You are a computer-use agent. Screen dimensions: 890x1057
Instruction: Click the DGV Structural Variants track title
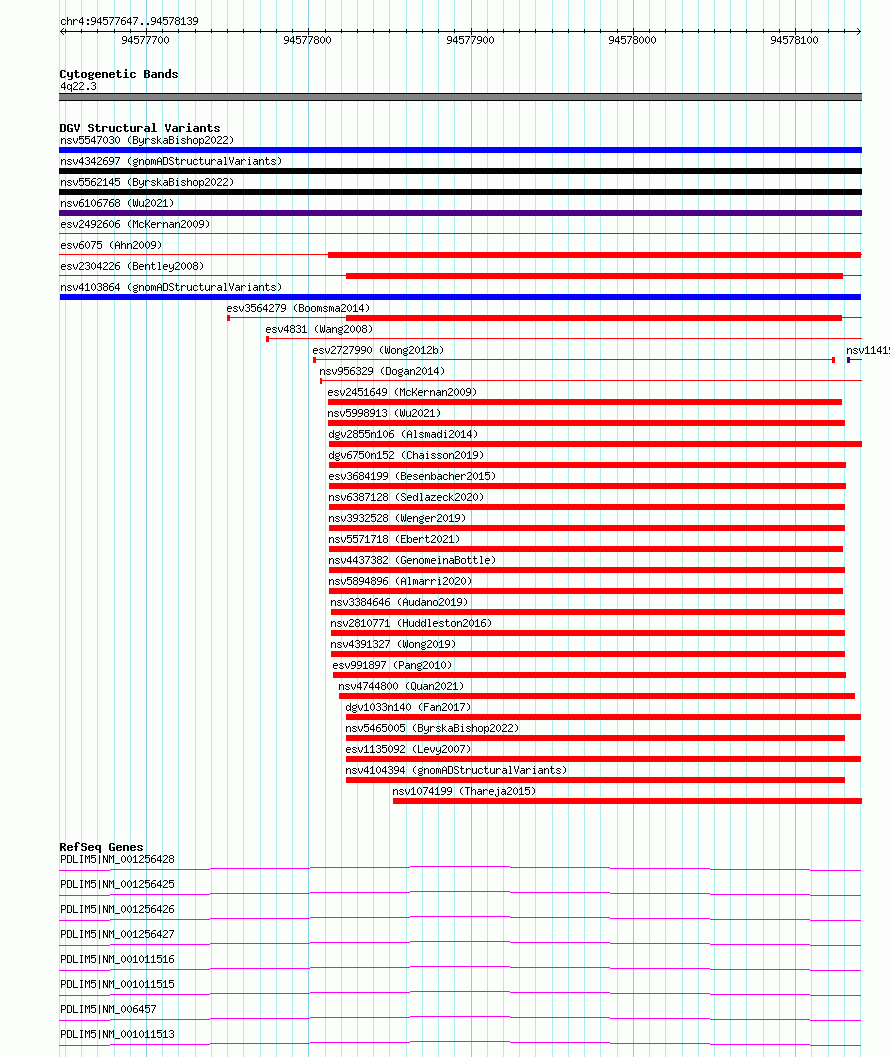(140, 128)
